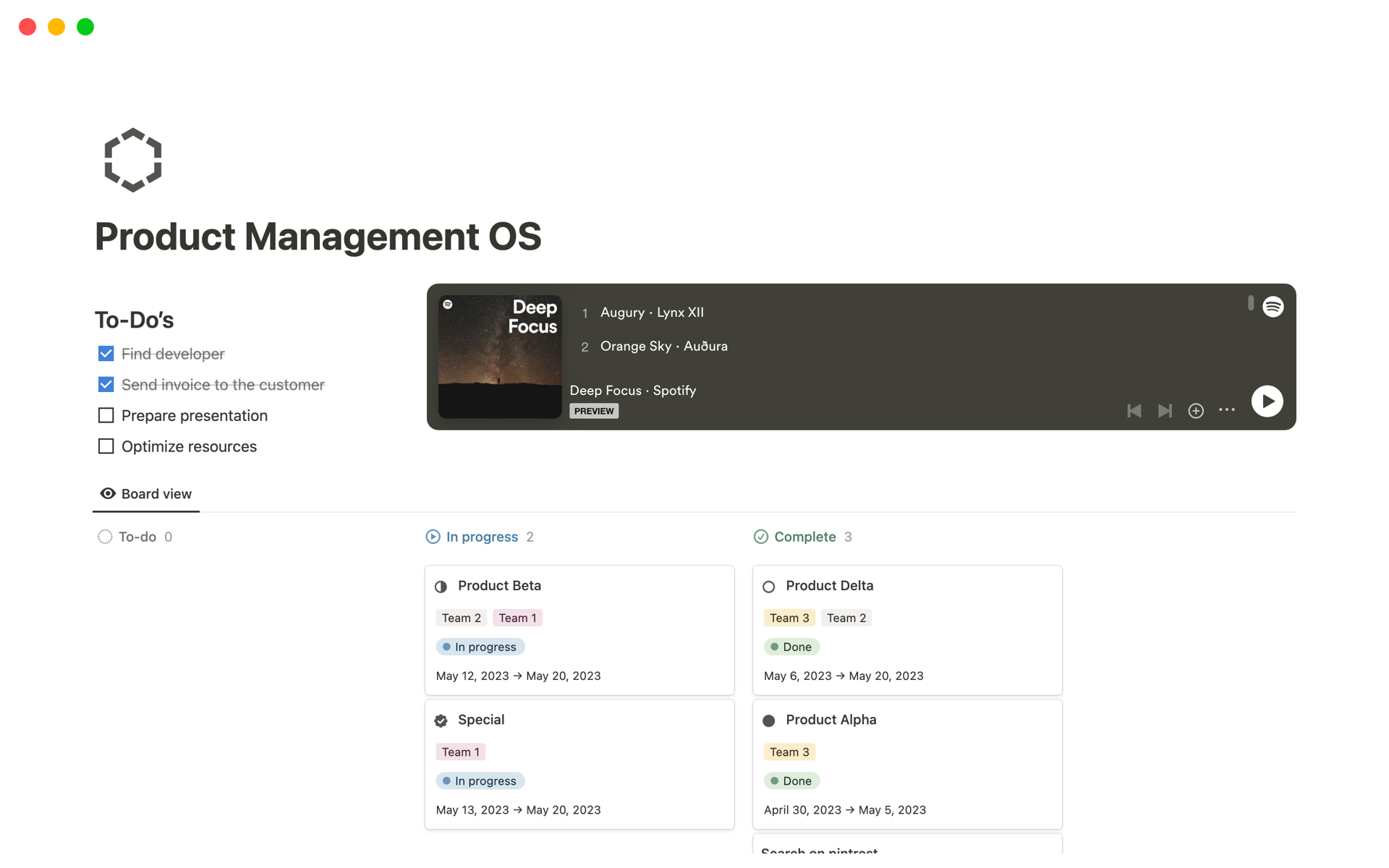Check the Prepare presentation to-do
1389x868 pixels.
[106, 415]
